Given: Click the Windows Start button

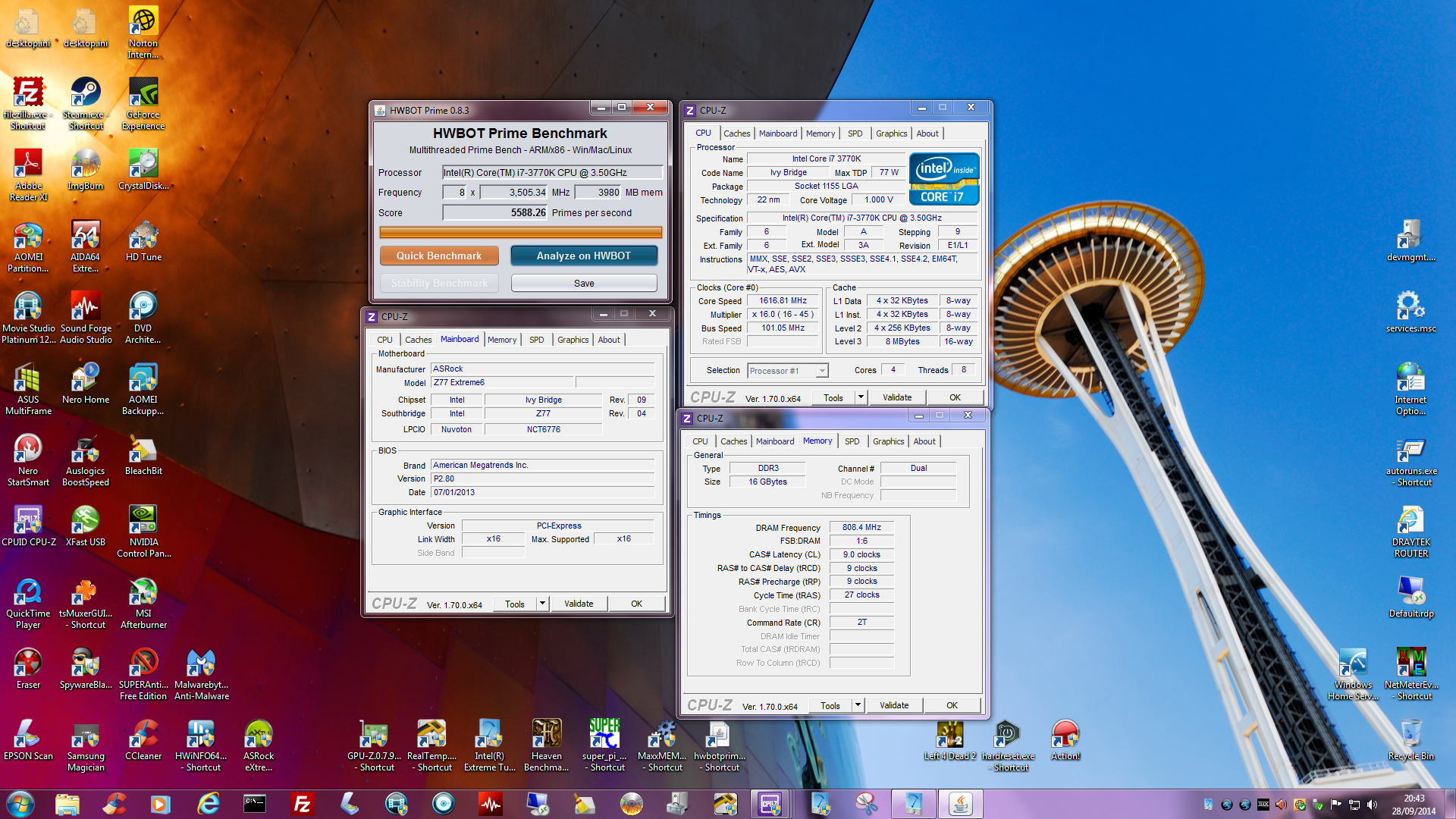Looking at the screenshot, I should (x=20, y=804).
